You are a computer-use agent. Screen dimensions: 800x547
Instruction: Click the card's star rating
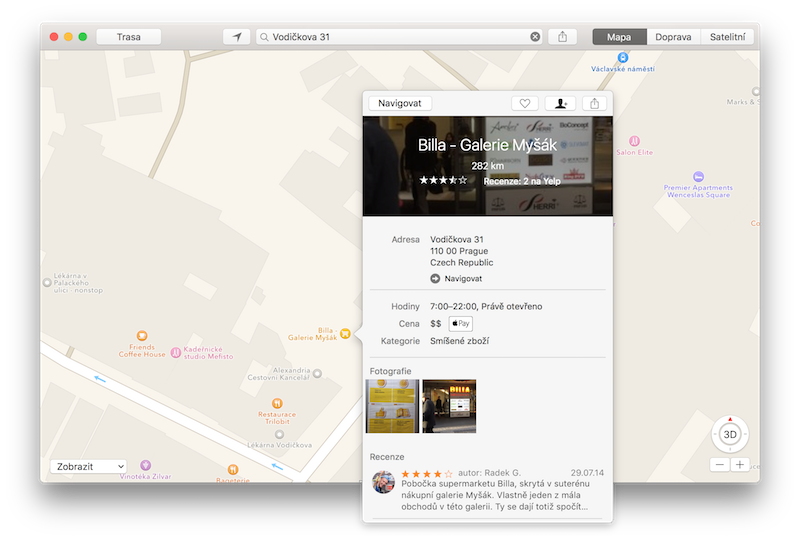(443, 180)
